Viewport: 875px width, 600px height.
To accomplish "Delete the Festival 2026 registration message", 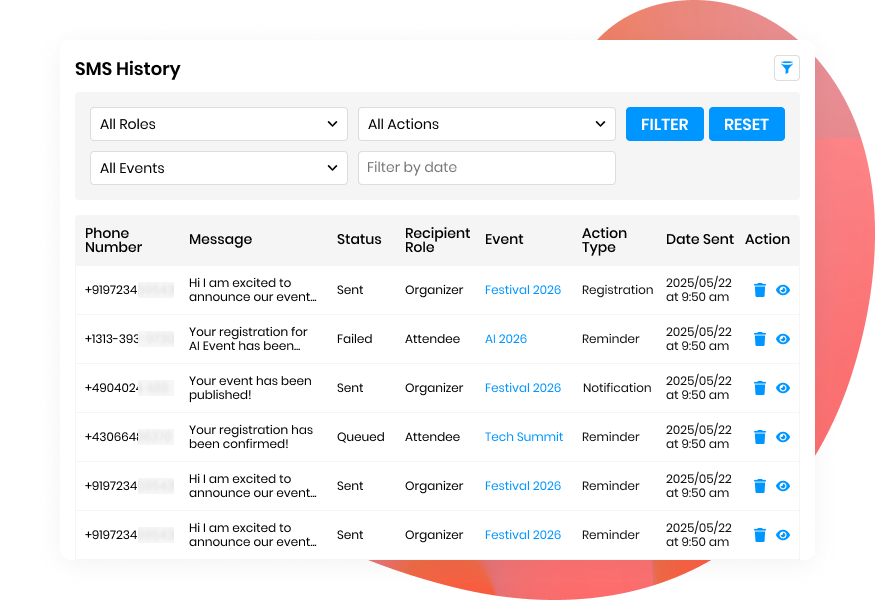I will click(760, 289).
